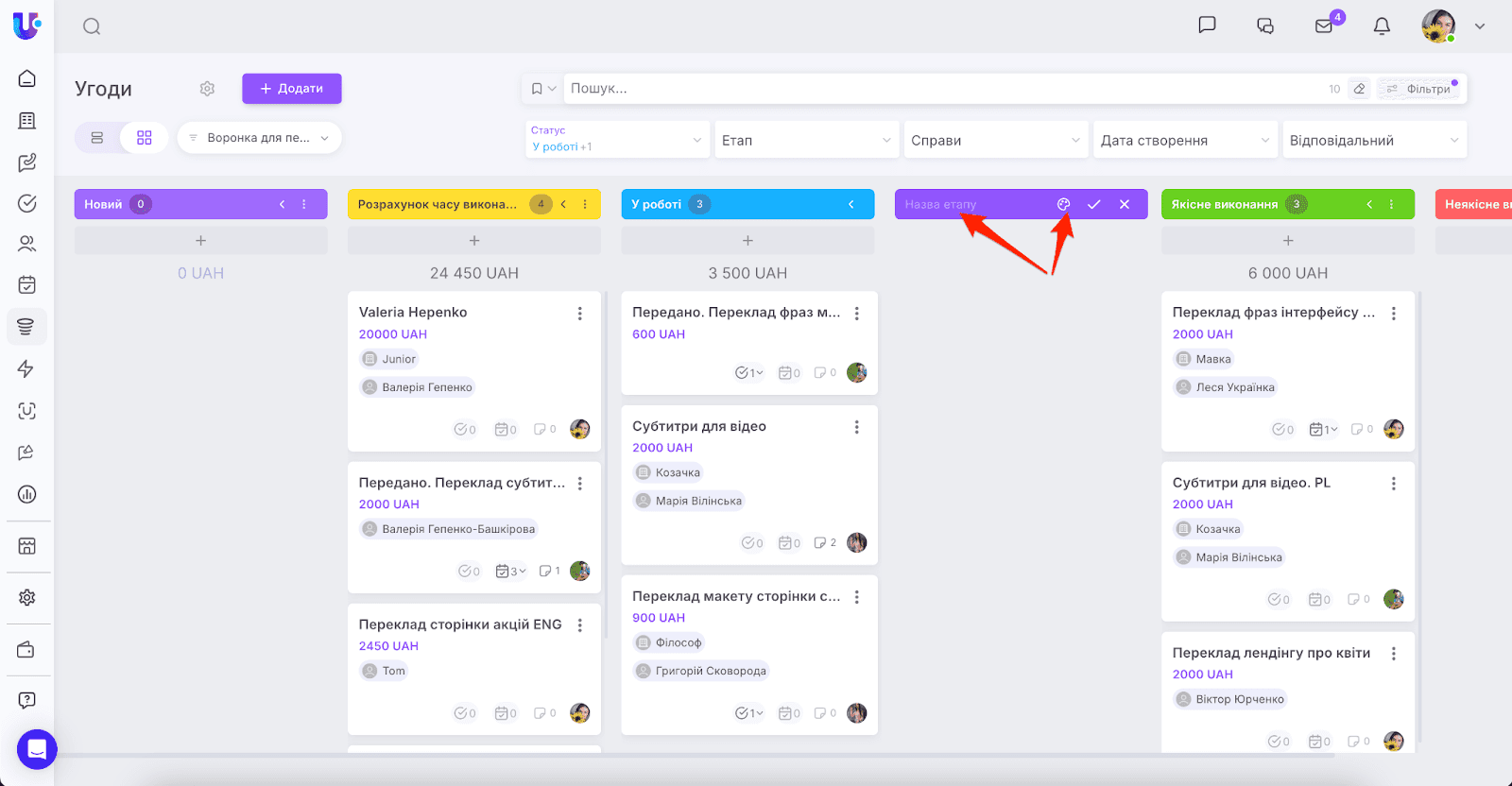Open the Дата створення filter dropdown
This screenshot has width=1512, height=786.
1185,140
